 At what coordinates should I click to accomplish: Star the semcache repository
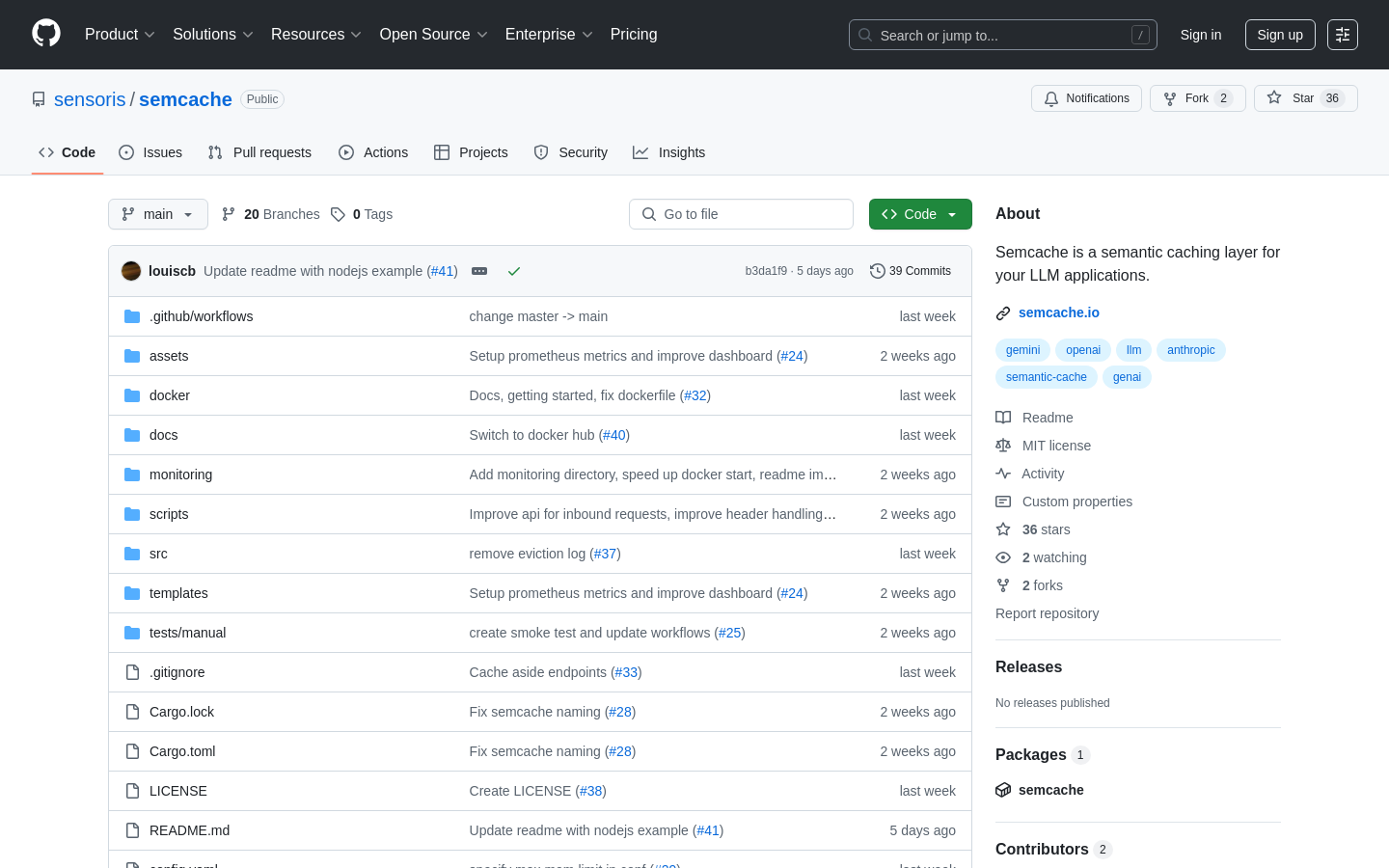click(x=1305, y=98)
